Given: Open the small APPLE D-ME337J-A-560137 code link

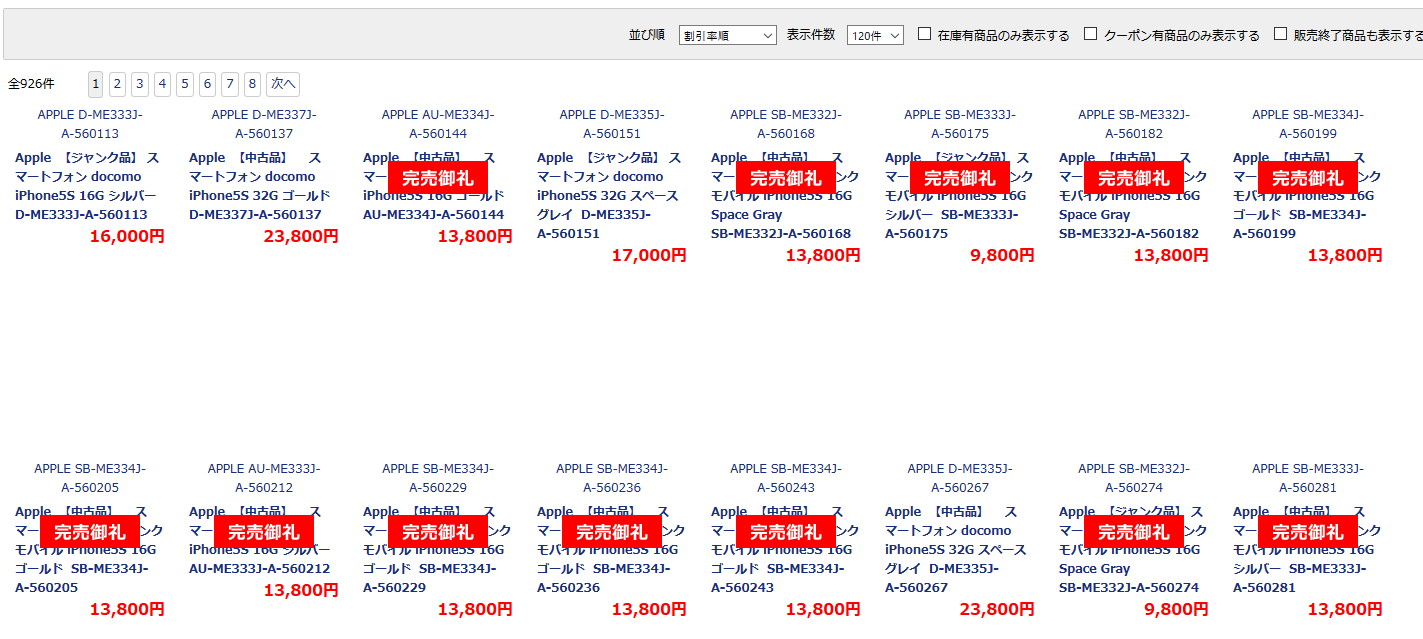Looking at the screenshot, I should pyautogui.click(x=264, y=124).
